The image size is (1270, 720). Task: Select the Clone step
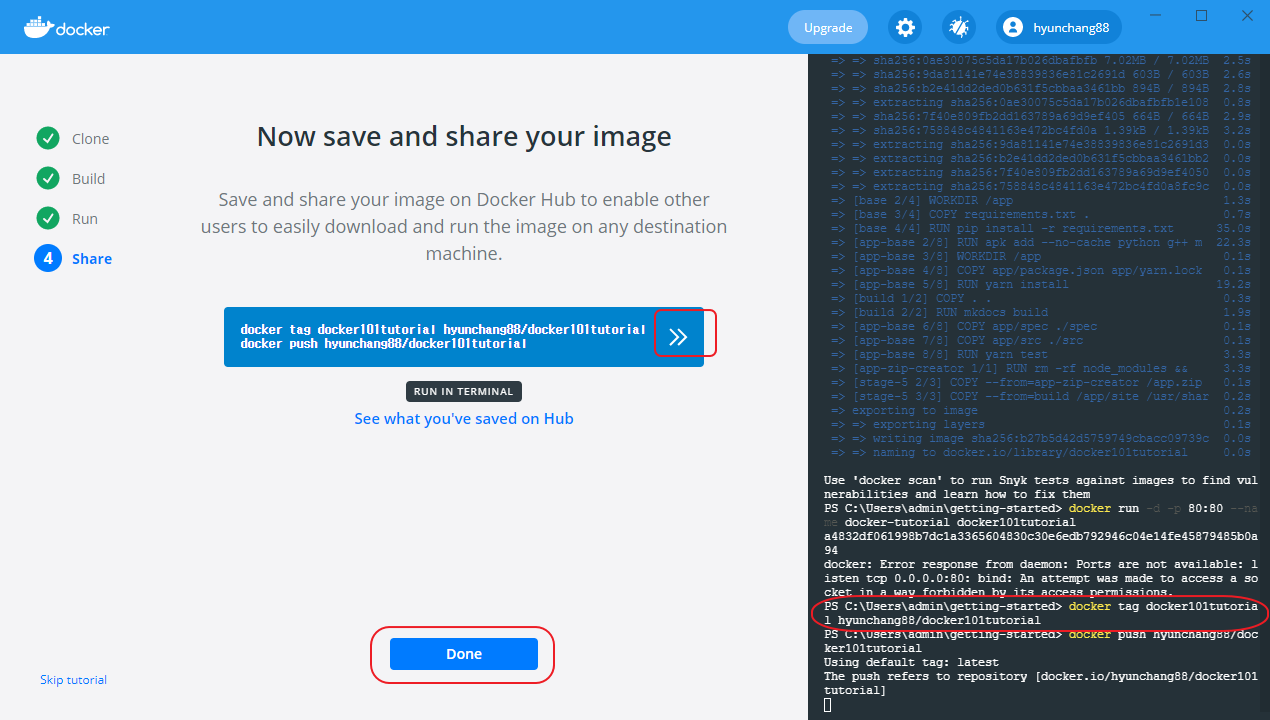click(x=72, y=139)
